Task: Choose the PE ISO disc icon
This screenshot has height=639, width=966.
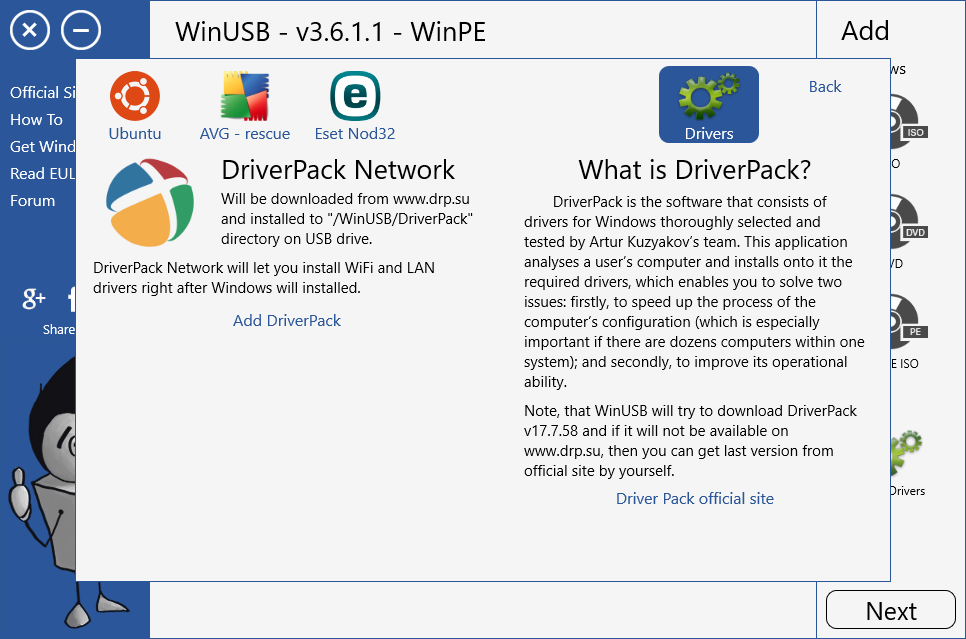Action: coord(907,323)
